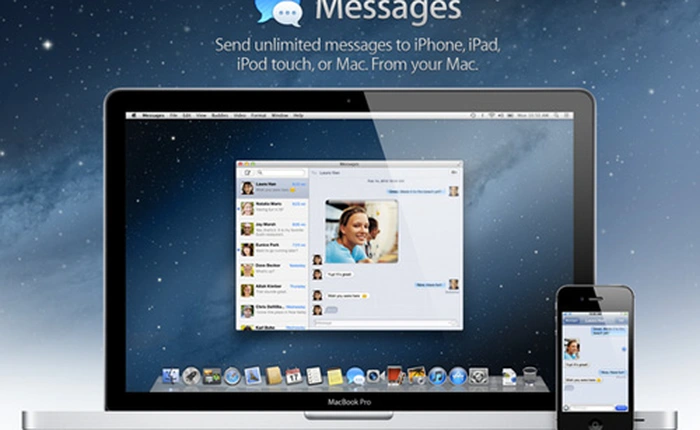This screenshot has width=700, height=430.
Task: Open Messages menu in menu bar
Action: tap(153, 115)
